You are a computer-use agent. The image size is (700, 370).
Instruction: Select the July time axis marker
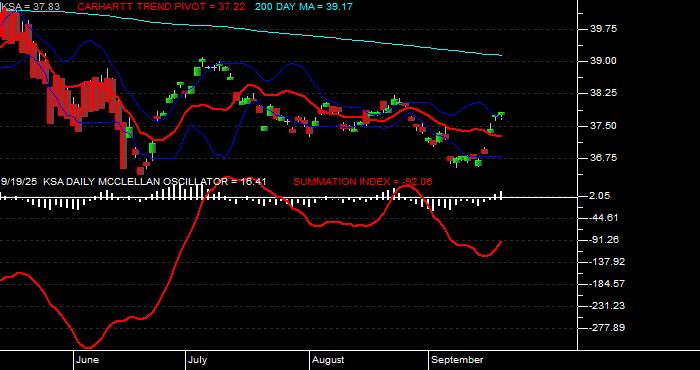pos(197,360)
